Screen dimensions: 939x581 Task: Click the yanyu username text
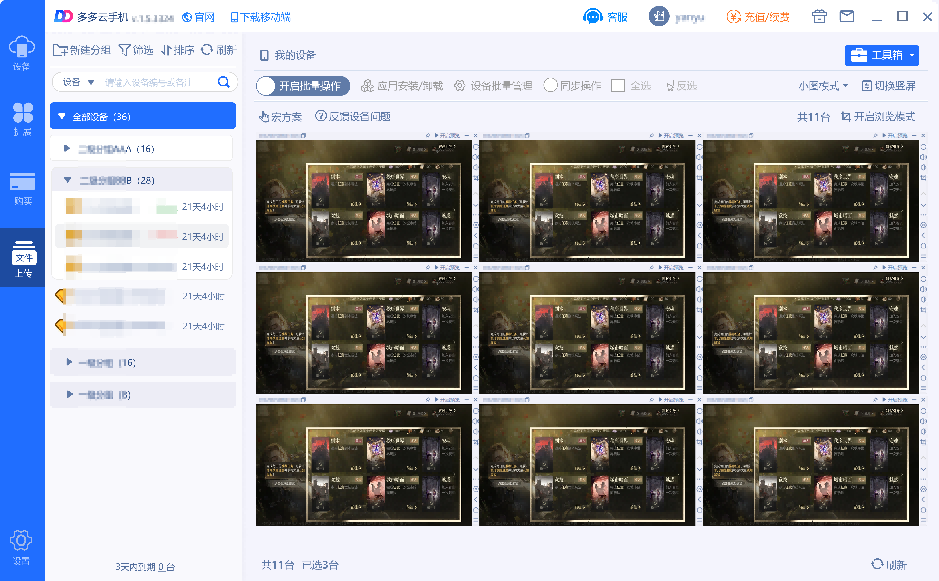click(689, 17)
